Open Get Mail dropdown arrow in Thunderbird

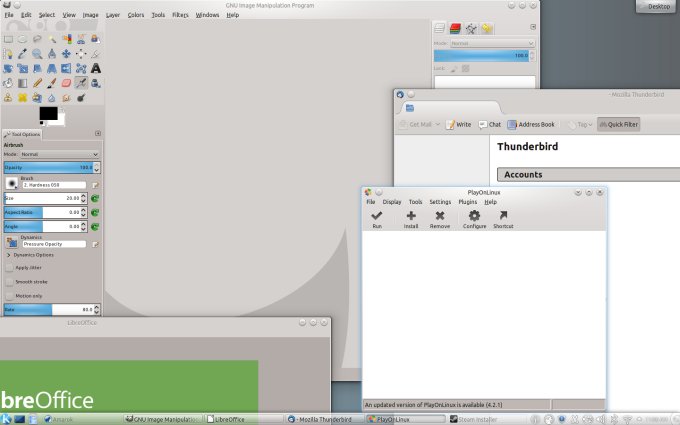[x=438, y=124]
